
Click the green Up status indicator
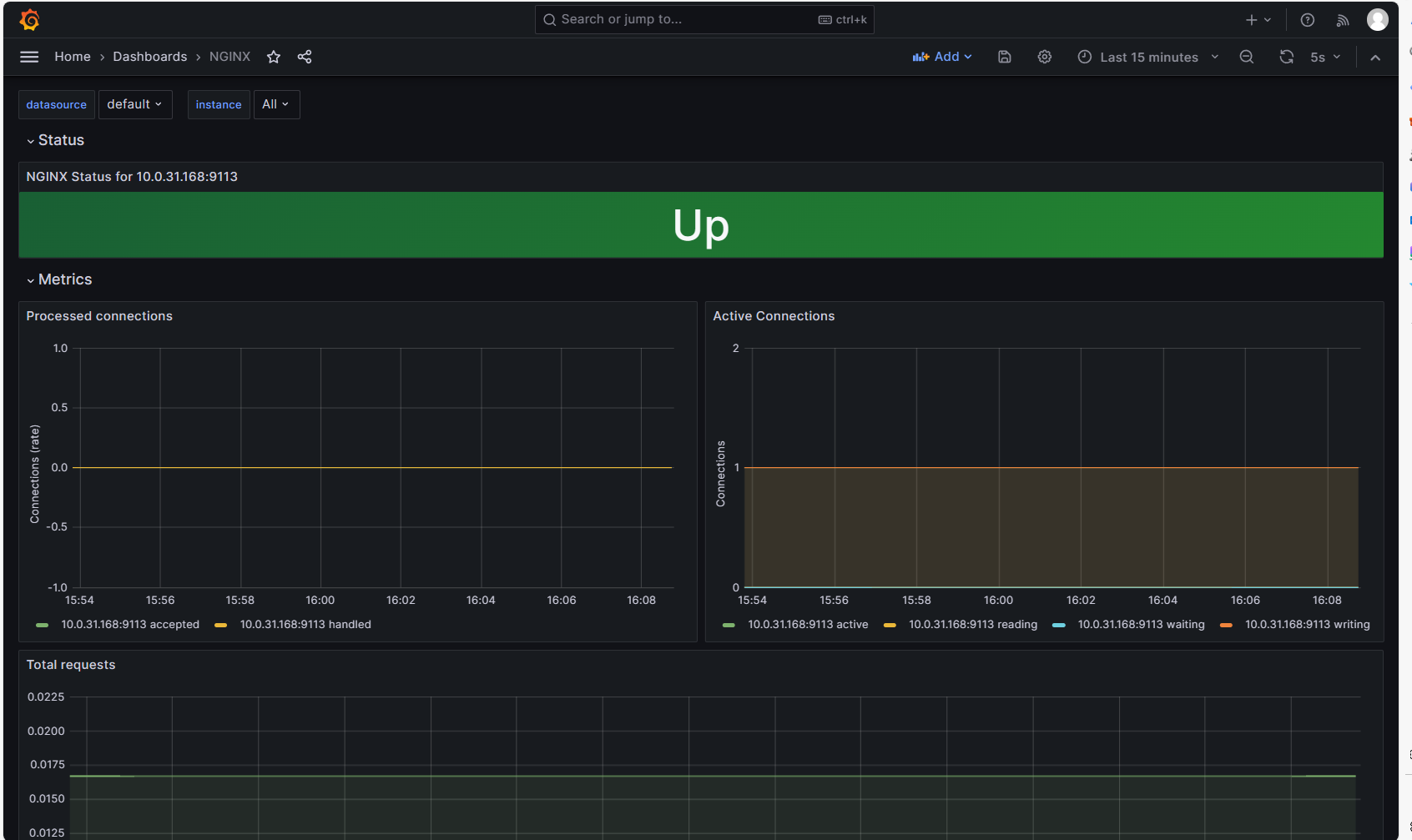[701, 225]
